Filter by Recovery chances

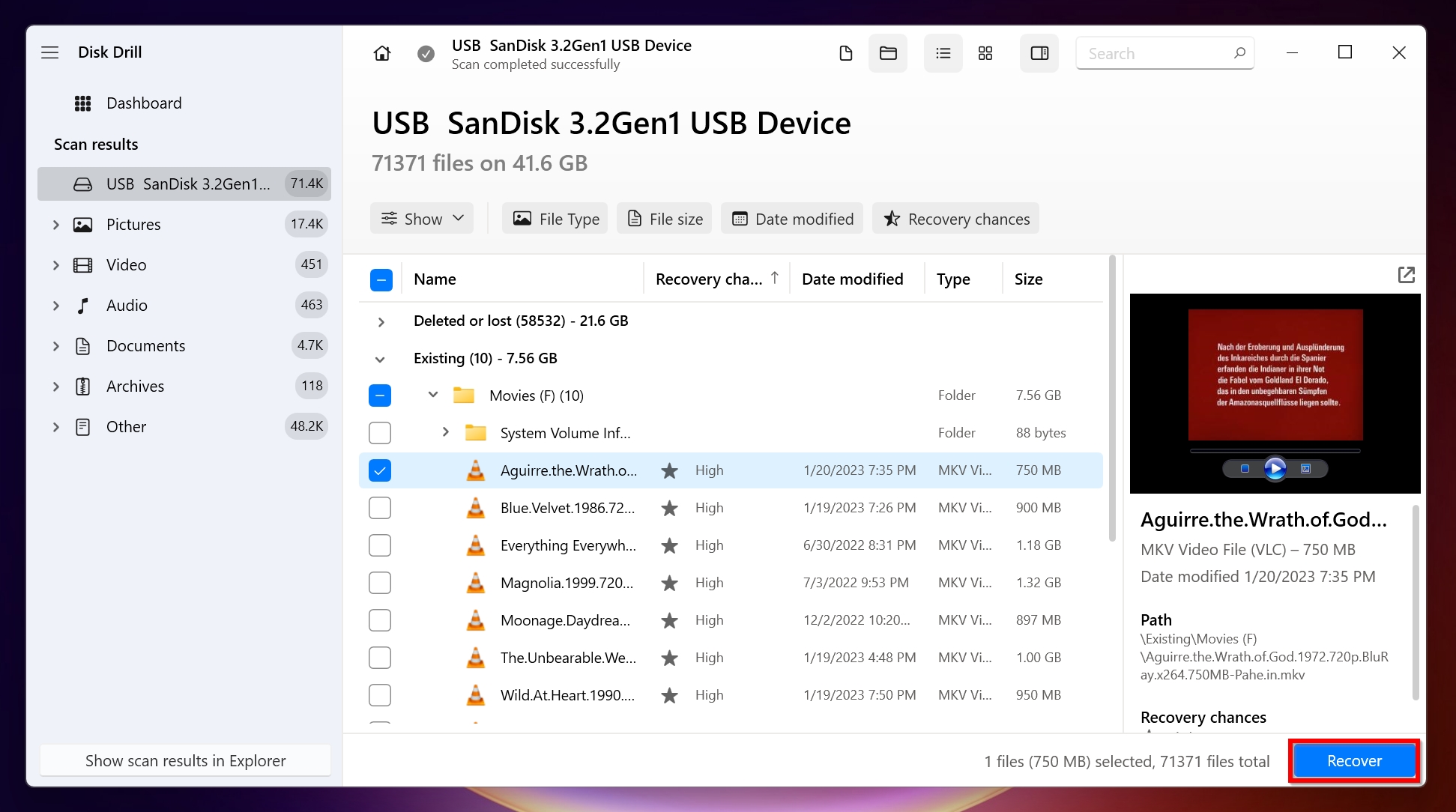pos(955,219)
